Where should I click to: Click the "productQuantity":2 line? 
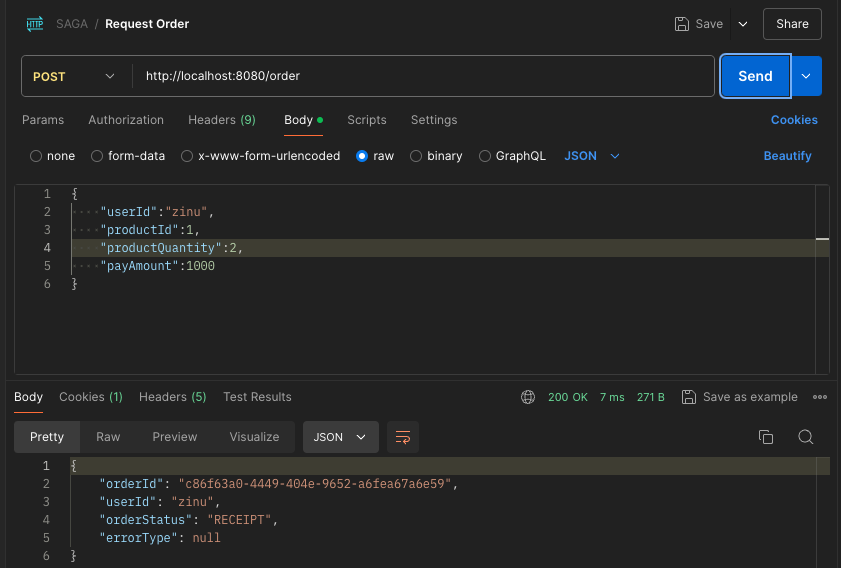pyautogui.click(x=172, y=248)
